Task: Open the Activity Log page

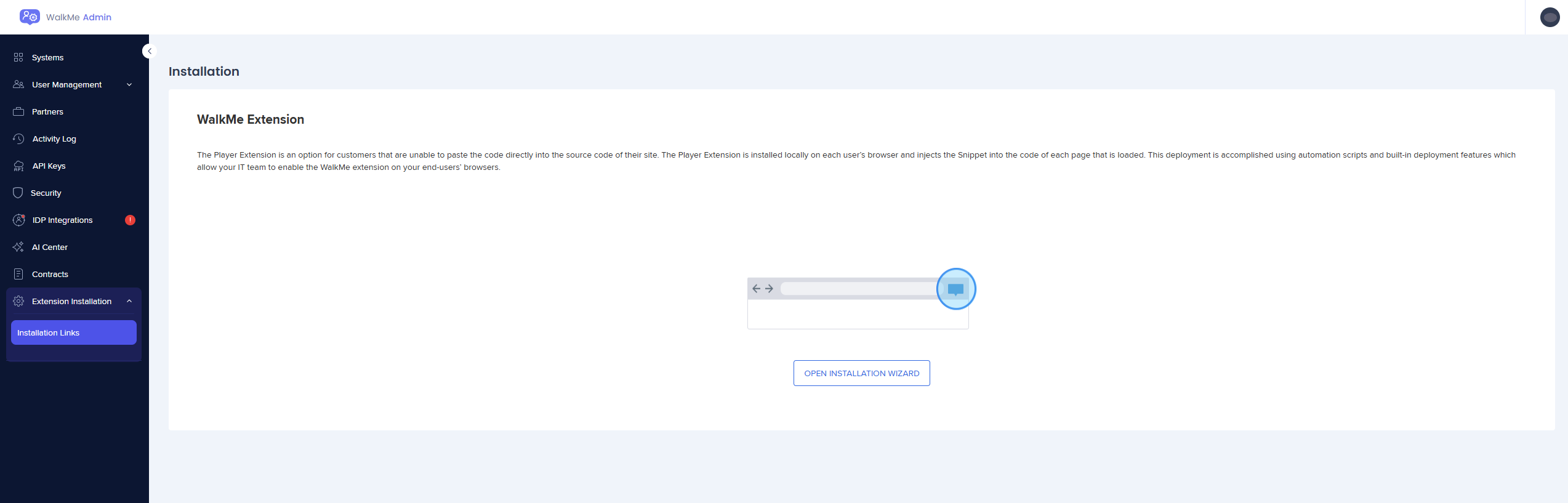Action: [54, 139]
